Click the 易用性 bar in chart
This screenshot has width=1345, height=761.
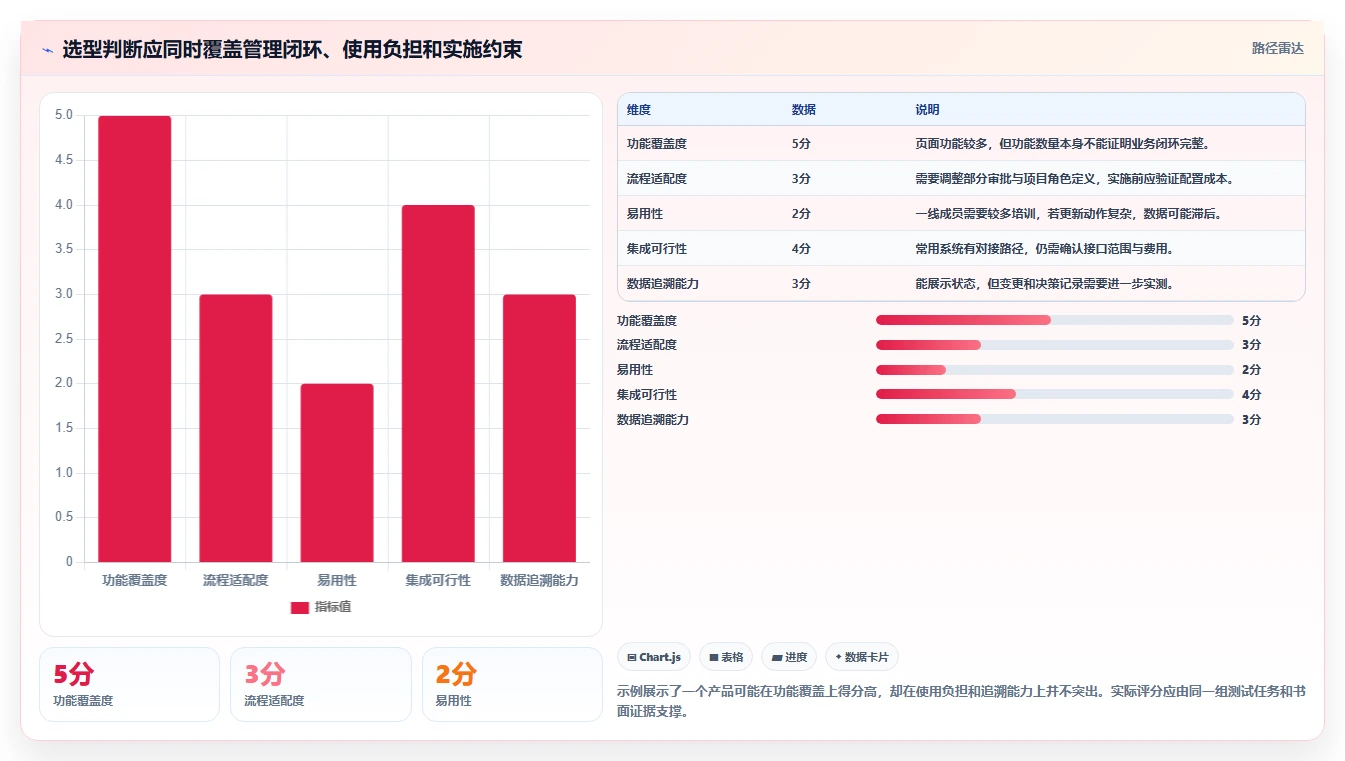click(x=337, y=473)
